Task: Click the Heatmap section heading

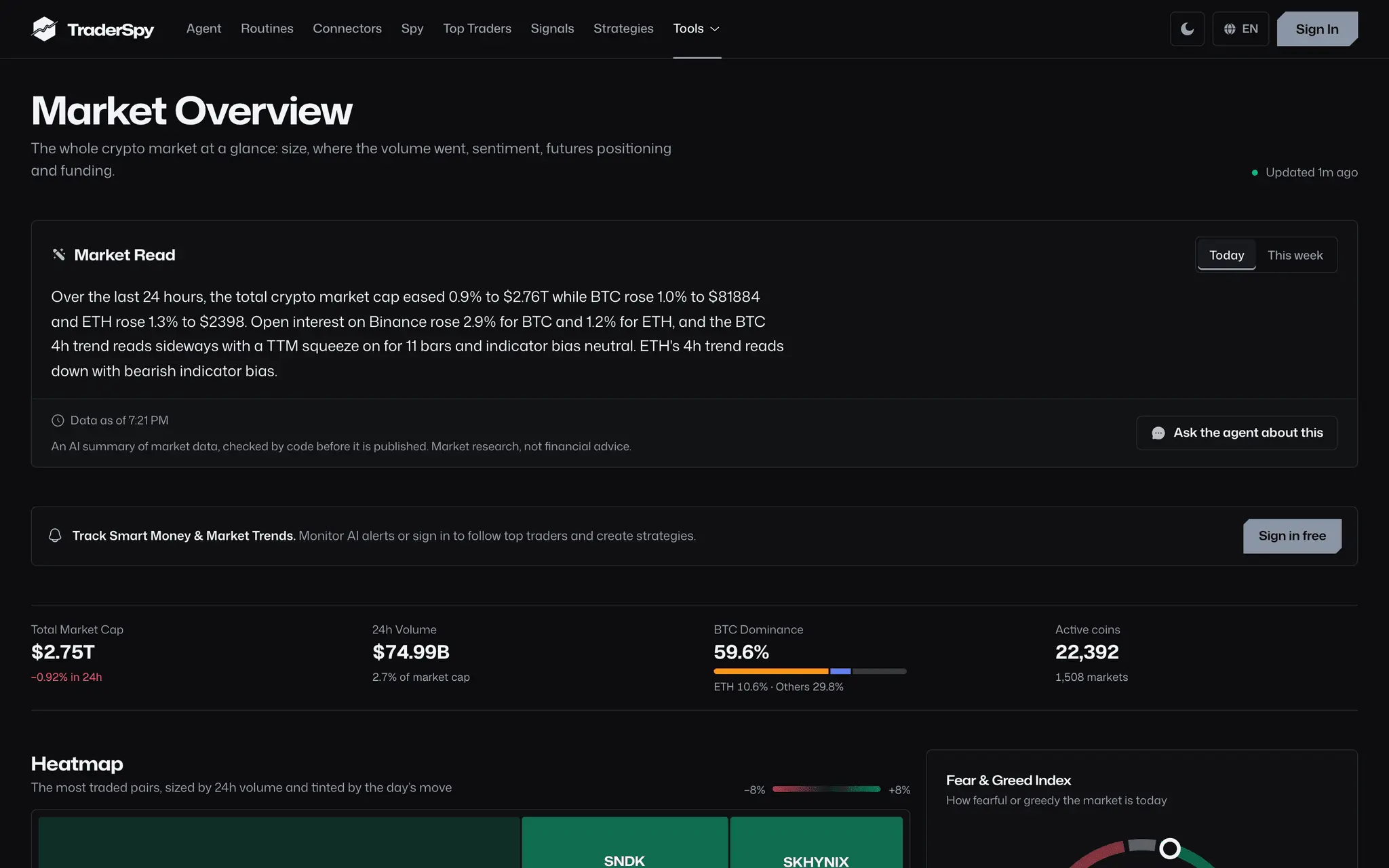Action: [77, 764]
